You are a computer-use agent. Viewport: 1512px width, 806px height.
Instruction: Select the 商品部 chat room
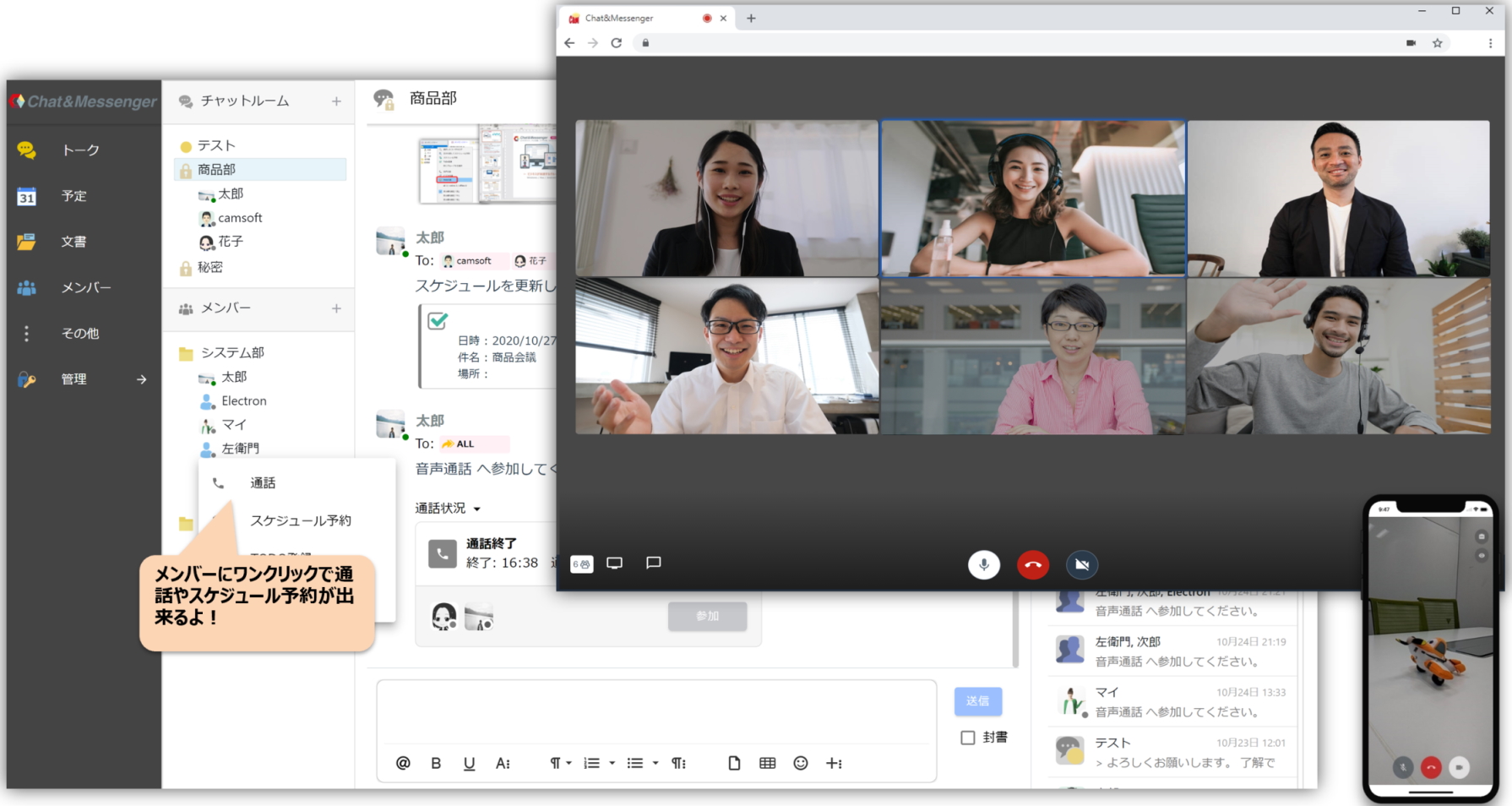(217, 170)
